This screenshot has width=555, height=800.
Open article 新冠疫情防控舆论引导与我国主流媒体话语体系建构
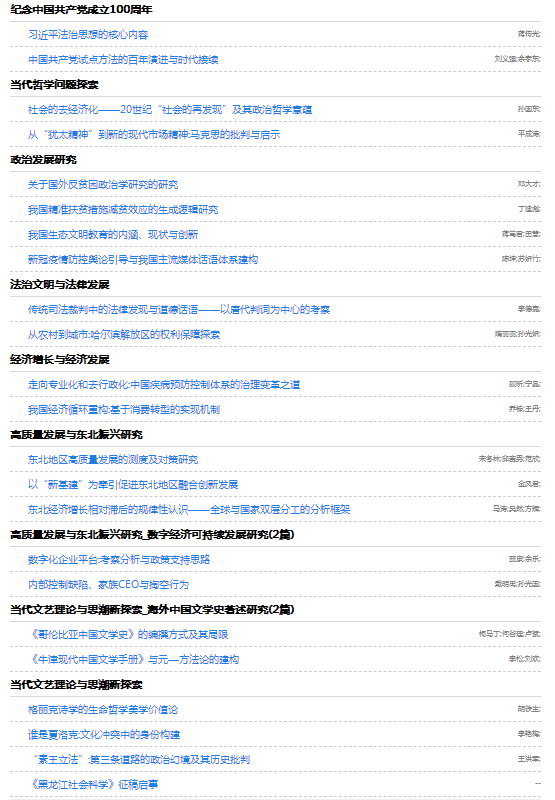tap(143, 260)
